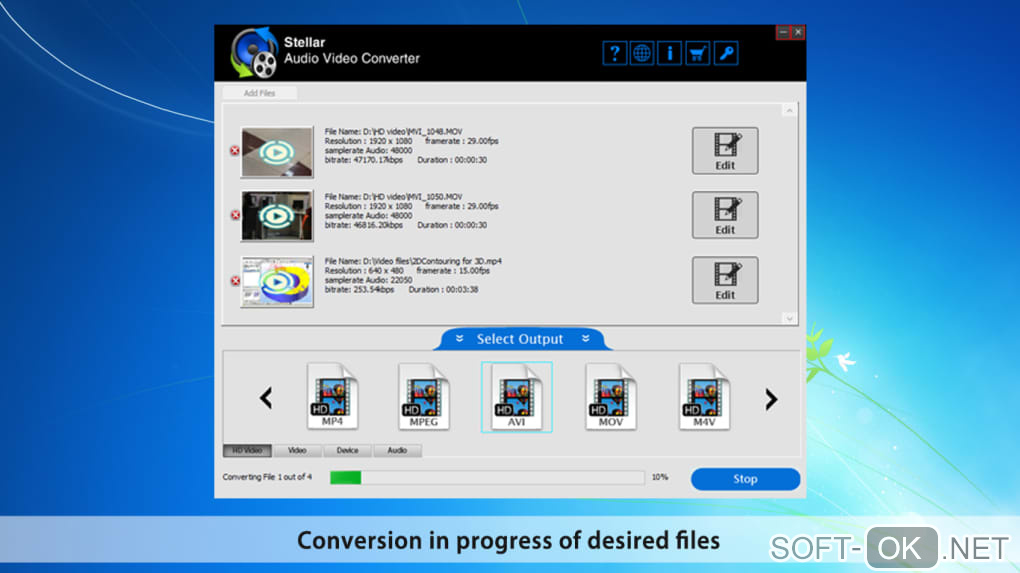
Task: Edit the MVI_1050.MOV file
Action: coord(725,215)
